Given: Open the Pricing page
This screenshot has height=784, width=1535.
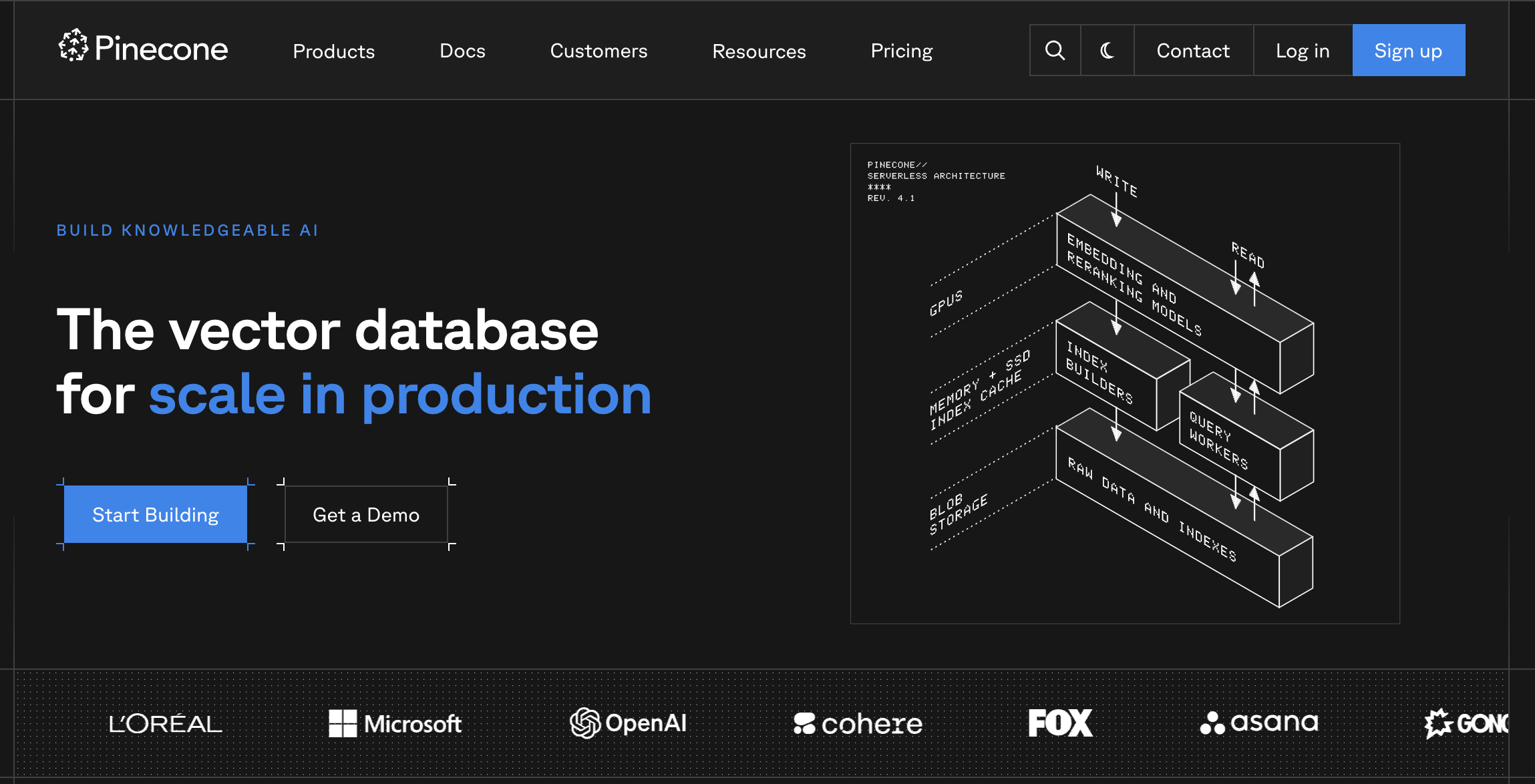Looking at the screenshot, I should coord(901,51).
